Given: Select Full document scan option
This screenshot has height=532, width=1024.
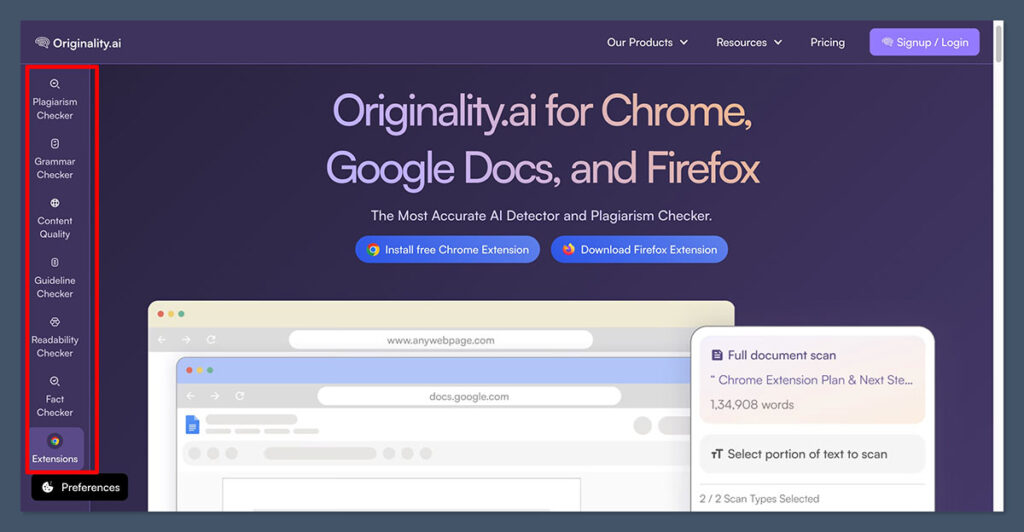Looking at the screenshot, I should click(812, 379).
